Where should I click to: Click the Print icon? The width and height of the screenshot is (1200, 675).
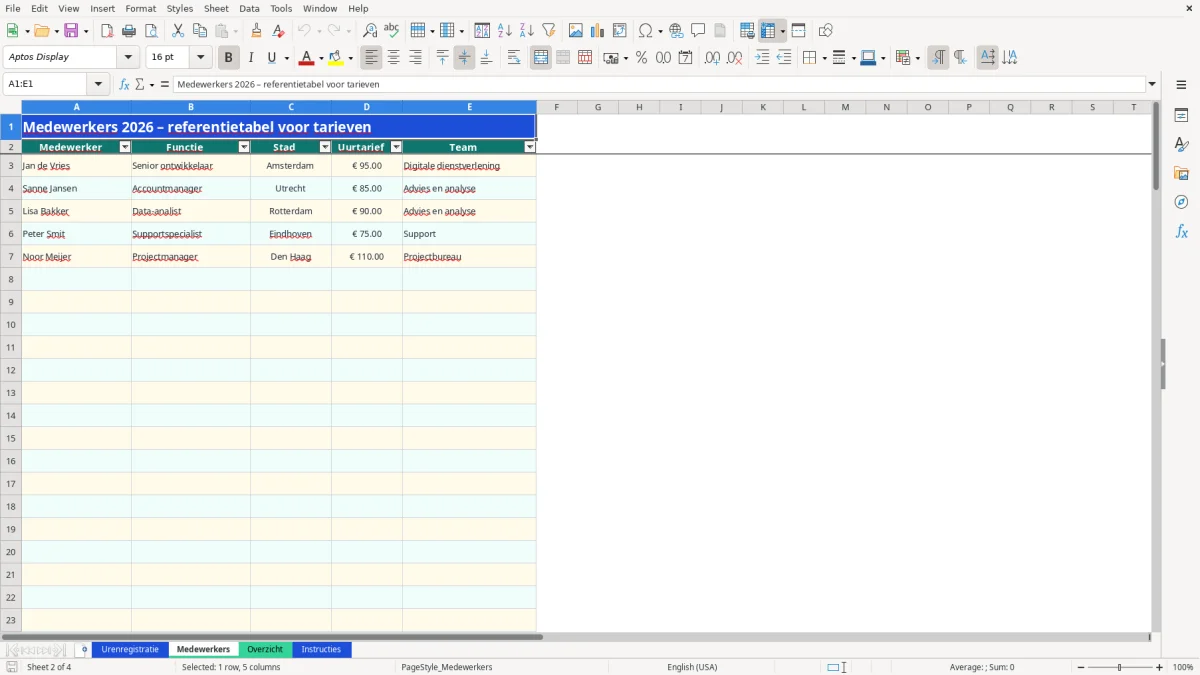(x=129, y=31)
